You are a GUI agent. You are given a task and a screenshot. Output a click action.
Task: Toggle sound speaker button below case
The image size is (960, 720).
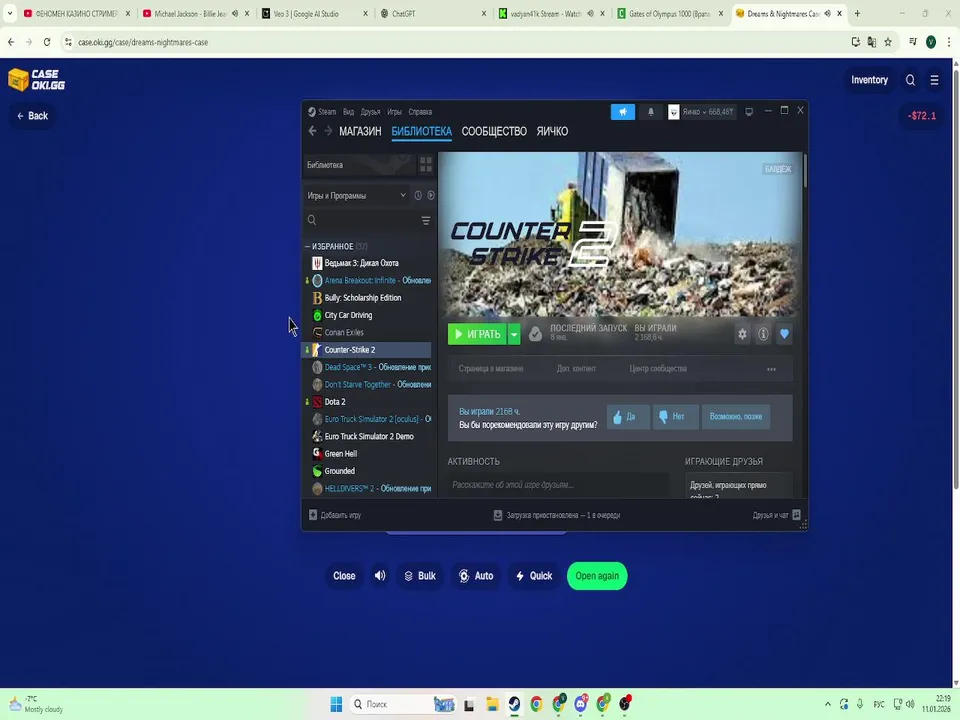pos(380,576)
